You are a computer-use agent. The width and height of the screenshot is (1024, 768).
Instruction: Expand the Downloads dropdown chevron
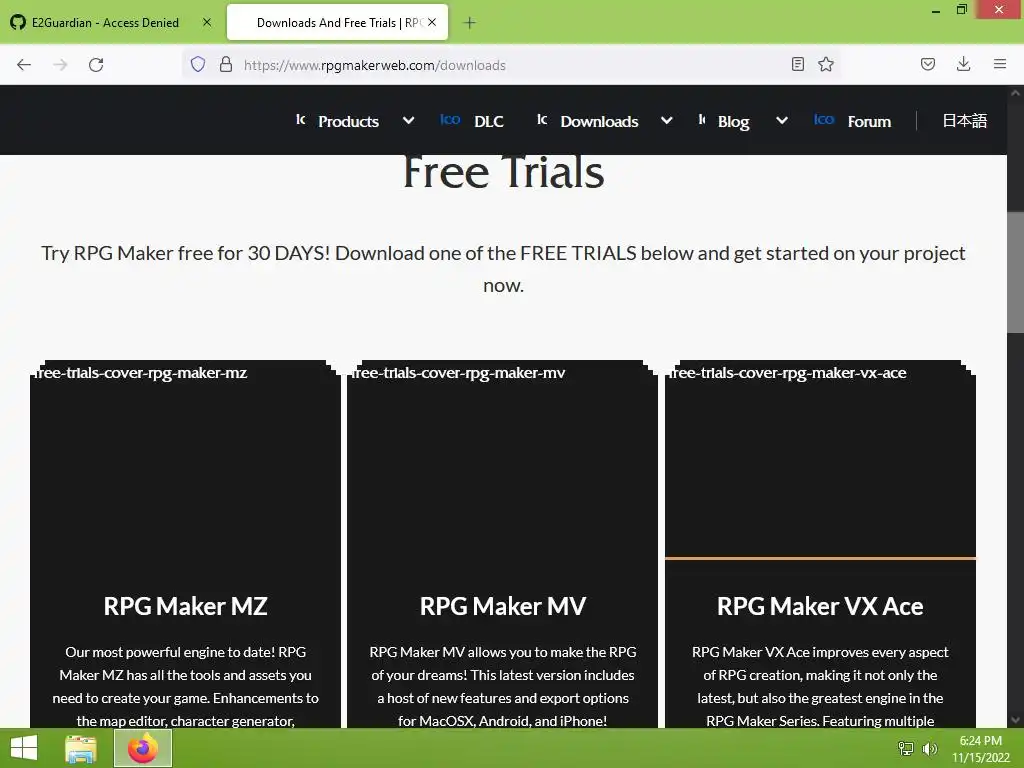click(666, 121)
